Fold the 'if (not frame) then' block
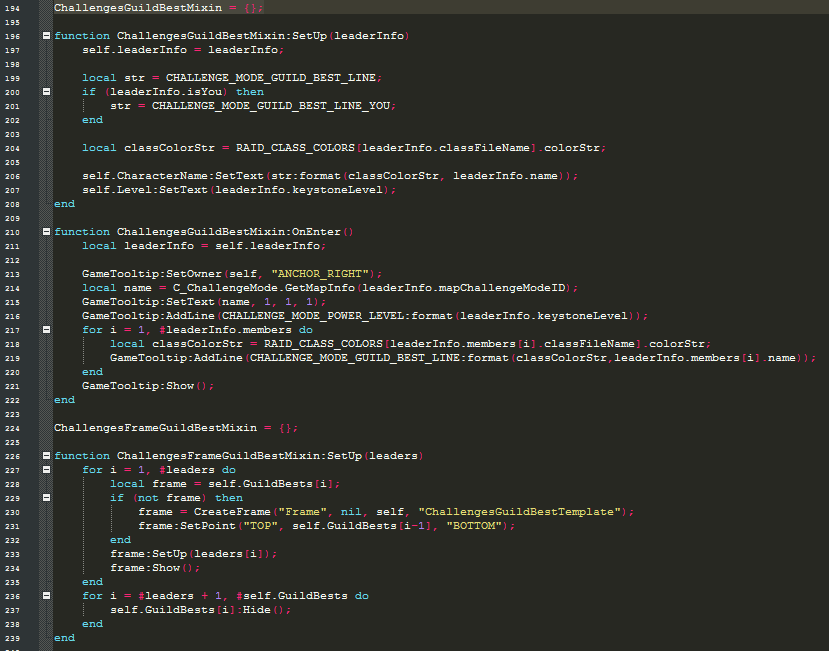Image resolution: width=829 pixels, height=651 pixels. point(46,498)
